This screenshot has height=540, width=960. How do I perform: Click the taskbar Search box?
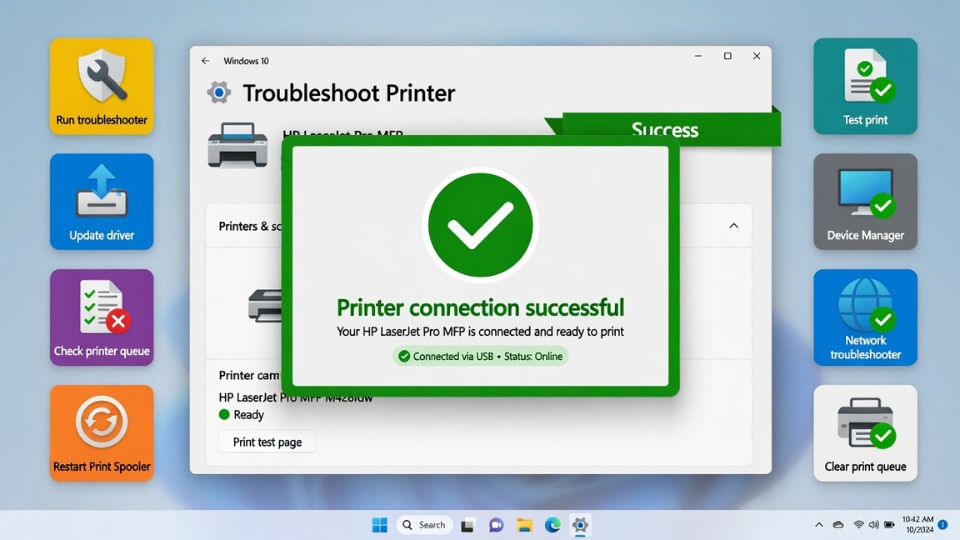click(x=424, y=525)
